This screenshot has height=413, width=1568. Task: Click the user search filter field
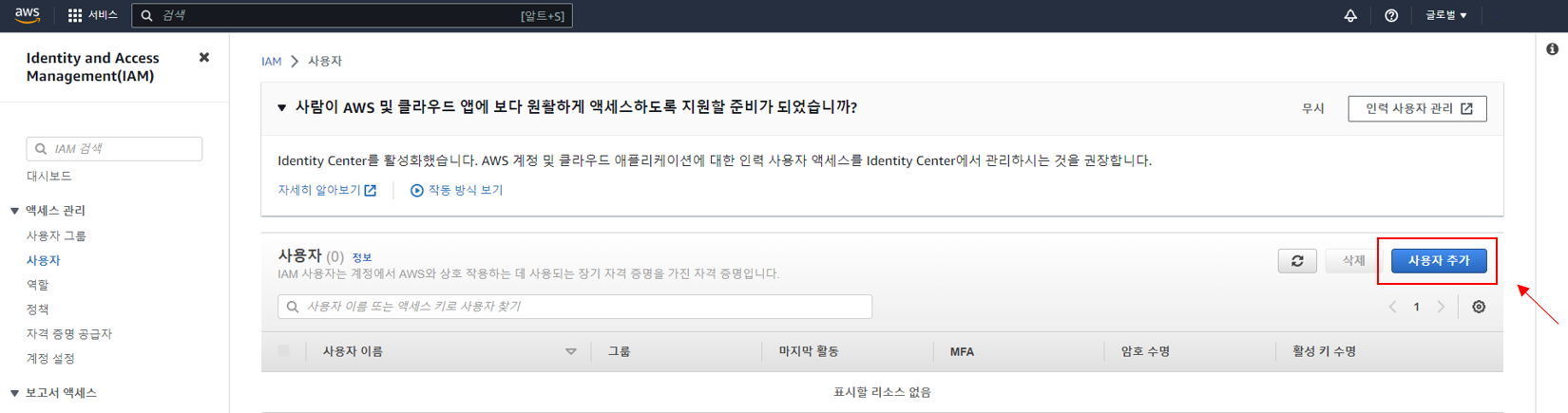pyautogui.click(x=575, y=307)
